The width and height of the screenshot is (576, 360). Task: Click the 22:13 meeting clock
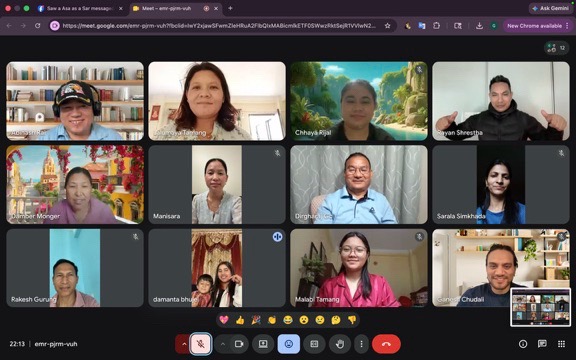[17, 344]
